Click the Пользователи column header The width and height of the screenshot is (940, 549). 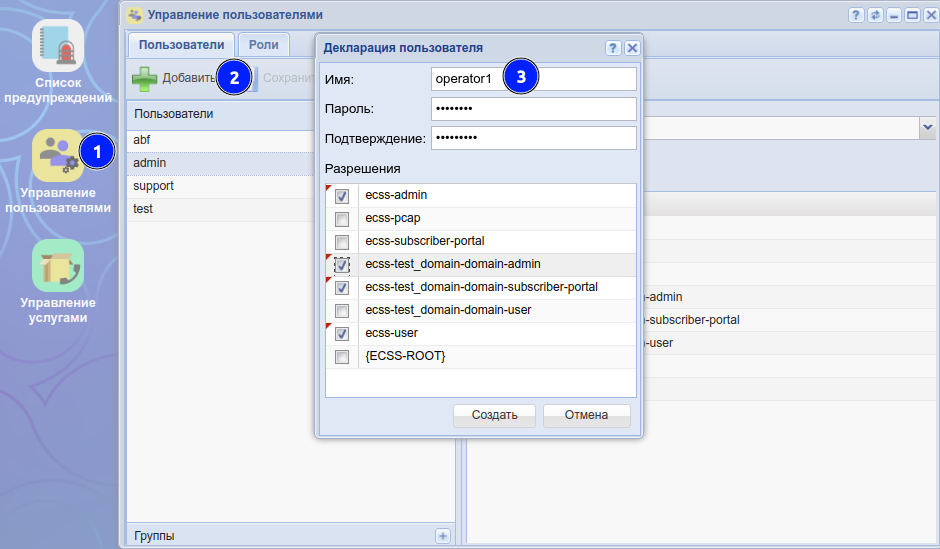click(221, 114)
